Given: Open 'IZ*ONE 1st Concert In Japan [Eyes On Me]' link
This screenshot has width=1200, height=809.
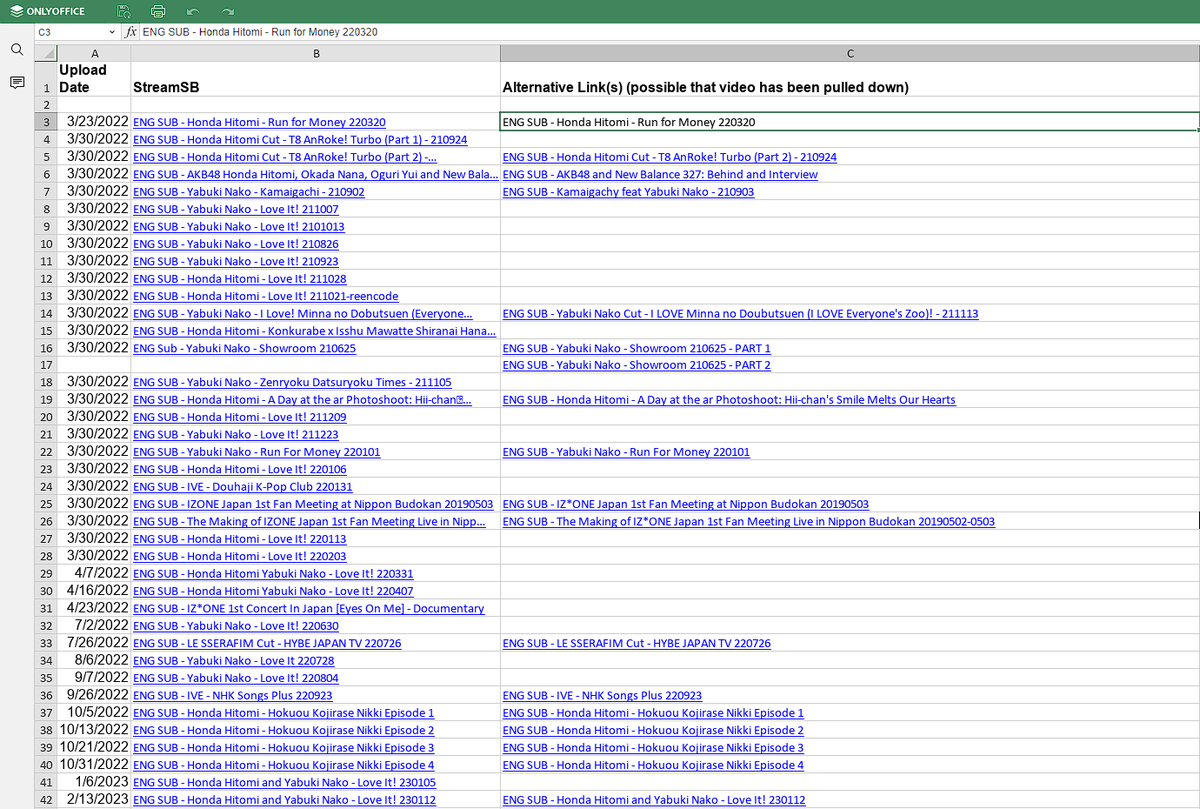Looking at the screenshot, I should [x=308, y=609].
